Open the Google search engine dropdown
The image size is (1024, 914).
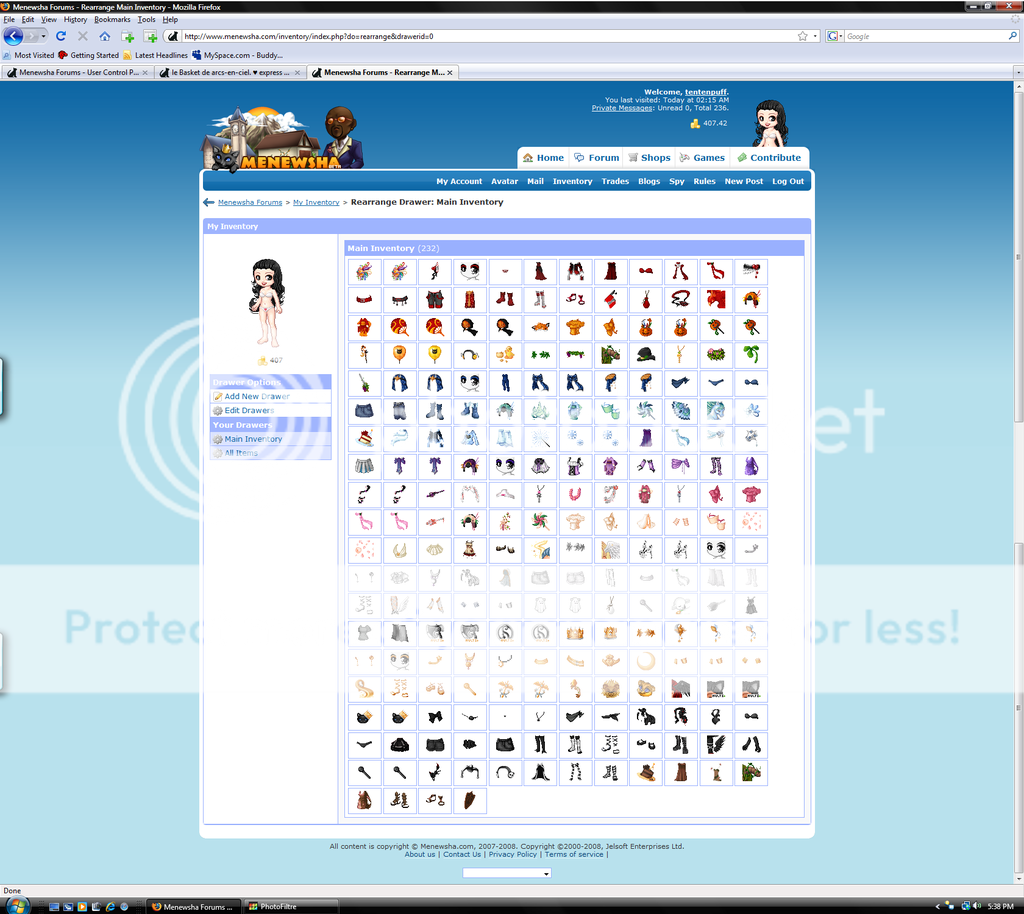point(834,36)
